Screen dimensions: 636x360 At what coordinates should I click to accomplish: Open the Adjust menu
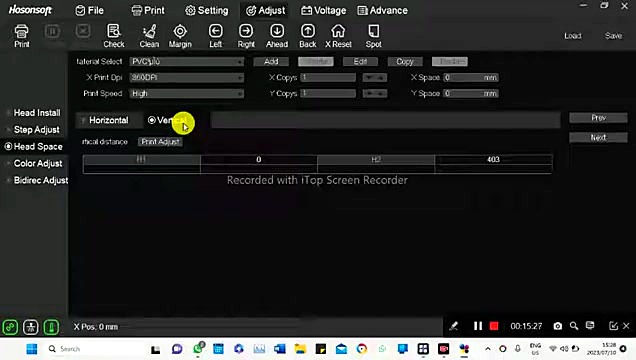pyautogui.click(x=266, y=11)
